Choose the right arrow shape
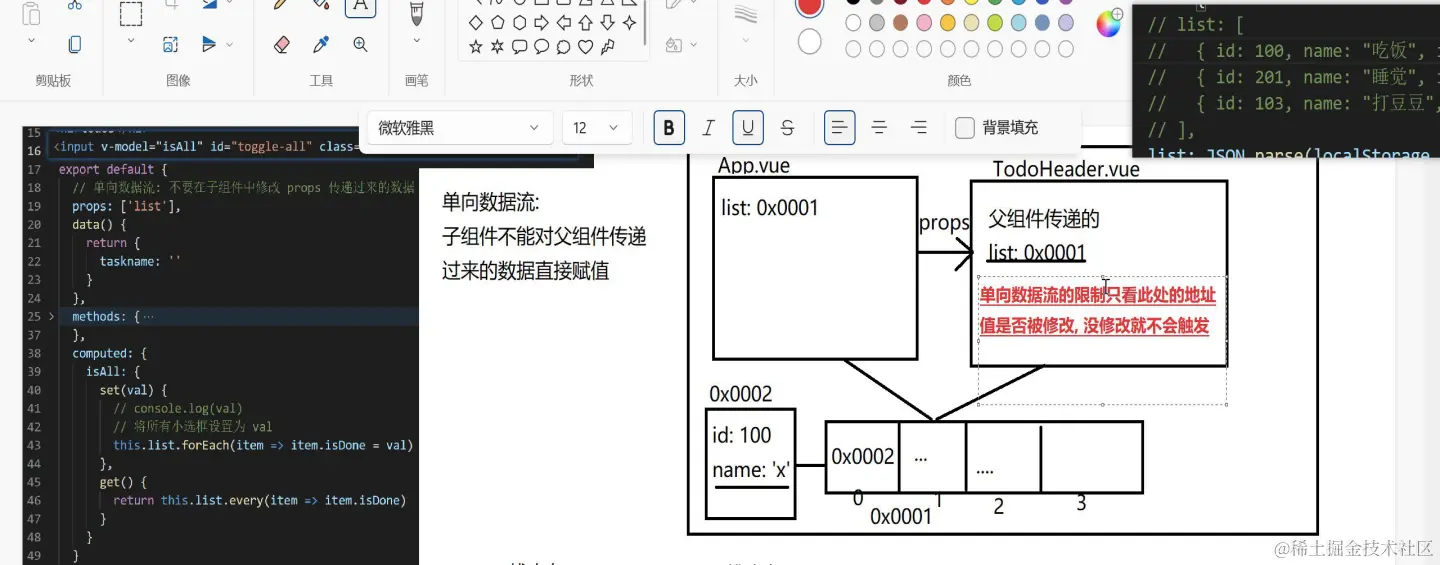This screenshot has width=1440, height=565. [x=542, y=22]
